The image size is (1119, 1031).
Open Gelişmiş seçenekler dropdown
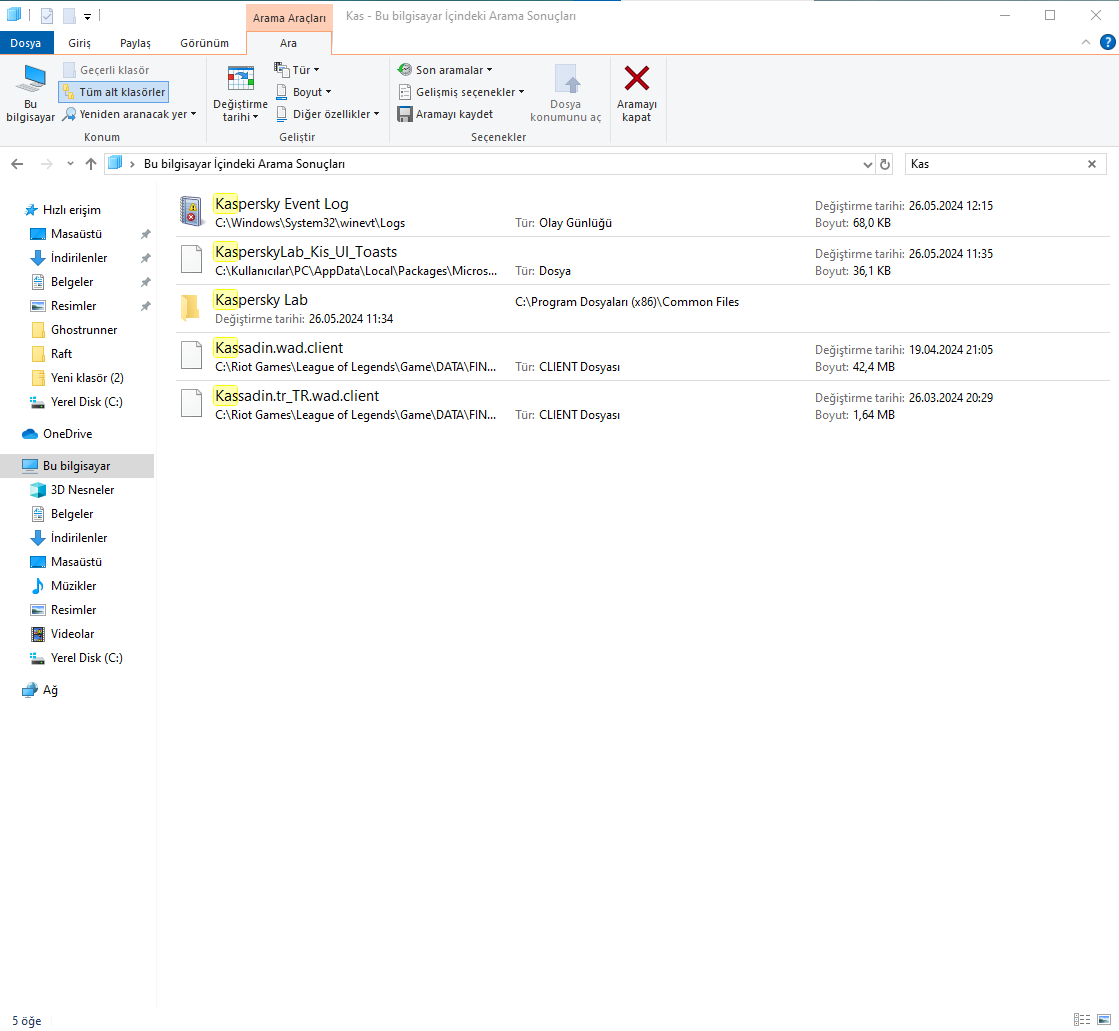[x=461, y=92]
